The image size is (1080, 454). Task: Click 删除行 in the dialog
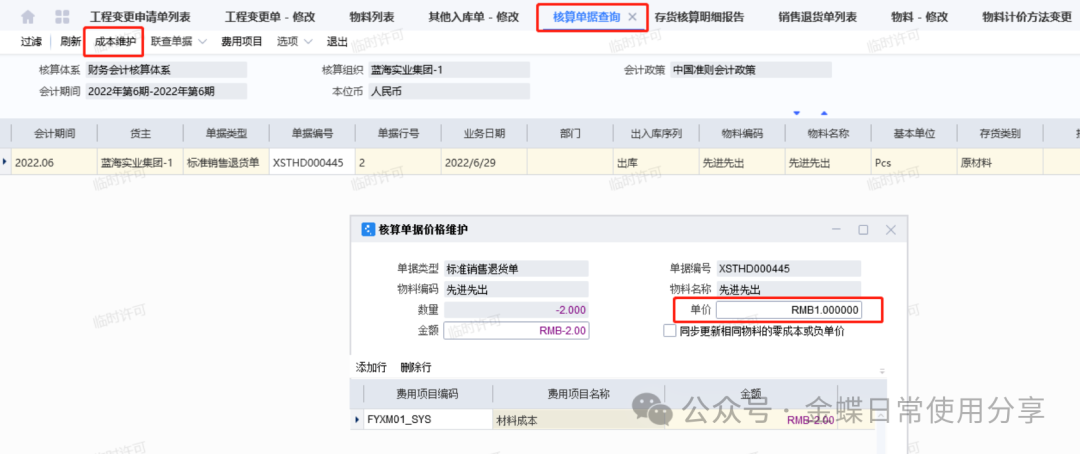tap(416, 367)
